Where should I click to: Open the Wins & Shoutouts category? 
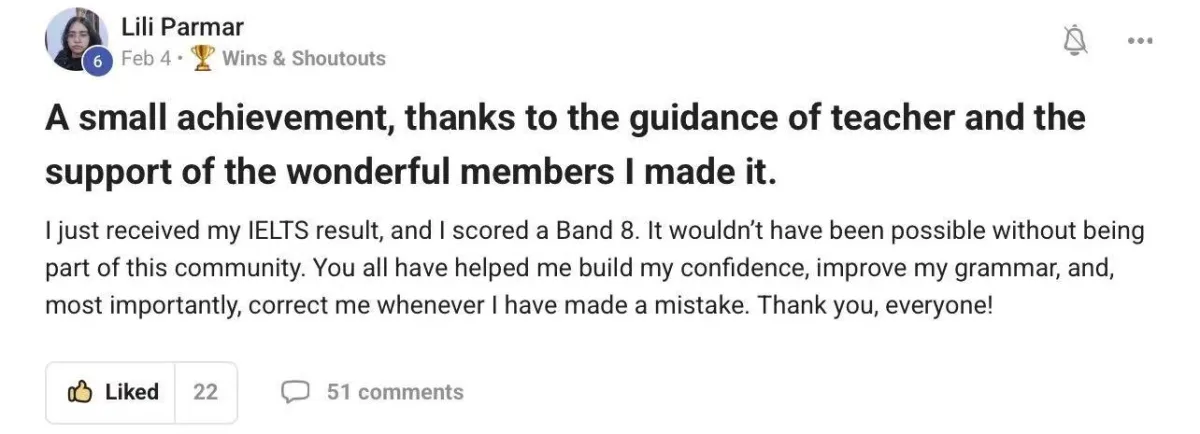click(303, 58)
